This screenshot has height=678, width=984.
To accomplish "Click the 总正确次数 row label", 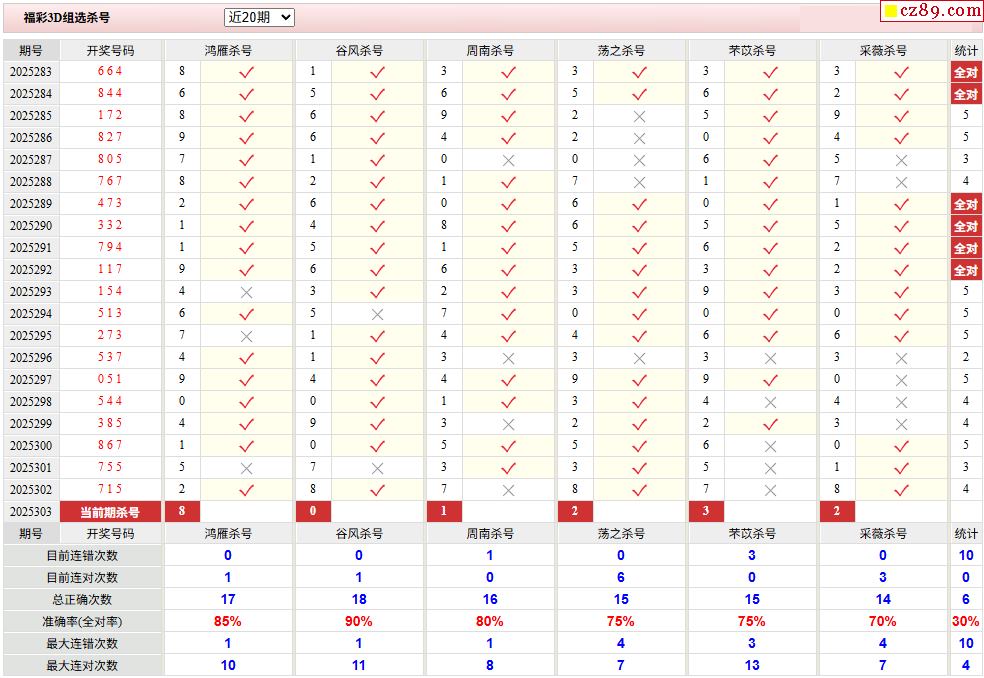I will (x=82, y=600).
